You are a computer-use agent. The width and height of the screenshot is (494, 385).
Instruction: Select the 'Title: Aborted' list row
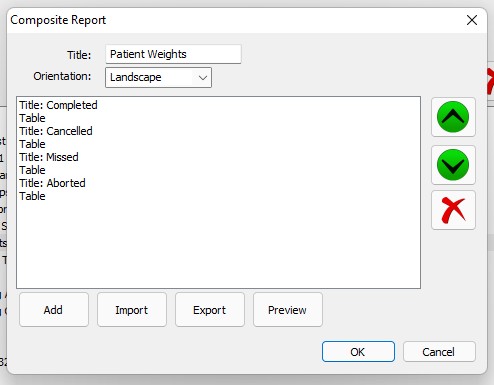[218, 183]
